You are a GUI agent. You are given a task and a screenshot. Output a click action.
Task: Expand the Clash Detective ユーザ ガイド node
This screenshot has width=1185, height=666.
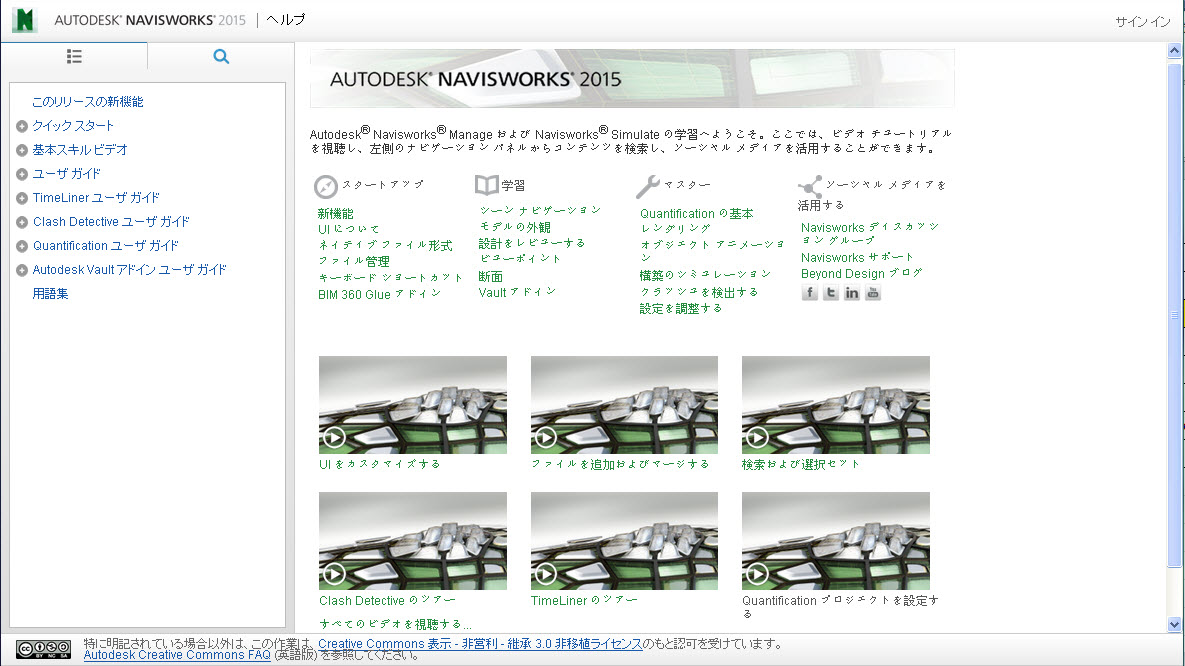(22, 222)
